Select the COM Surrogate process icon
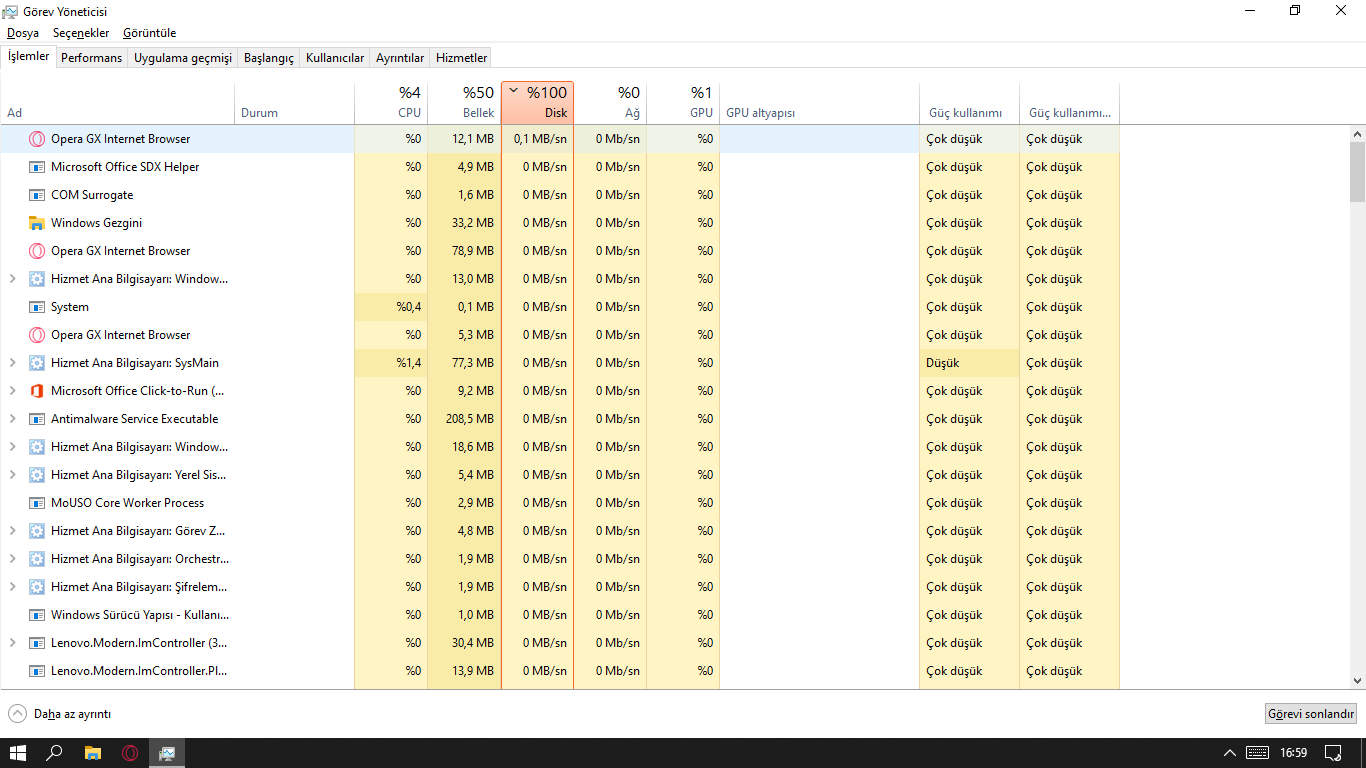Image resolution: width=1366 pixels, height=768 pixels. point(37,195)
